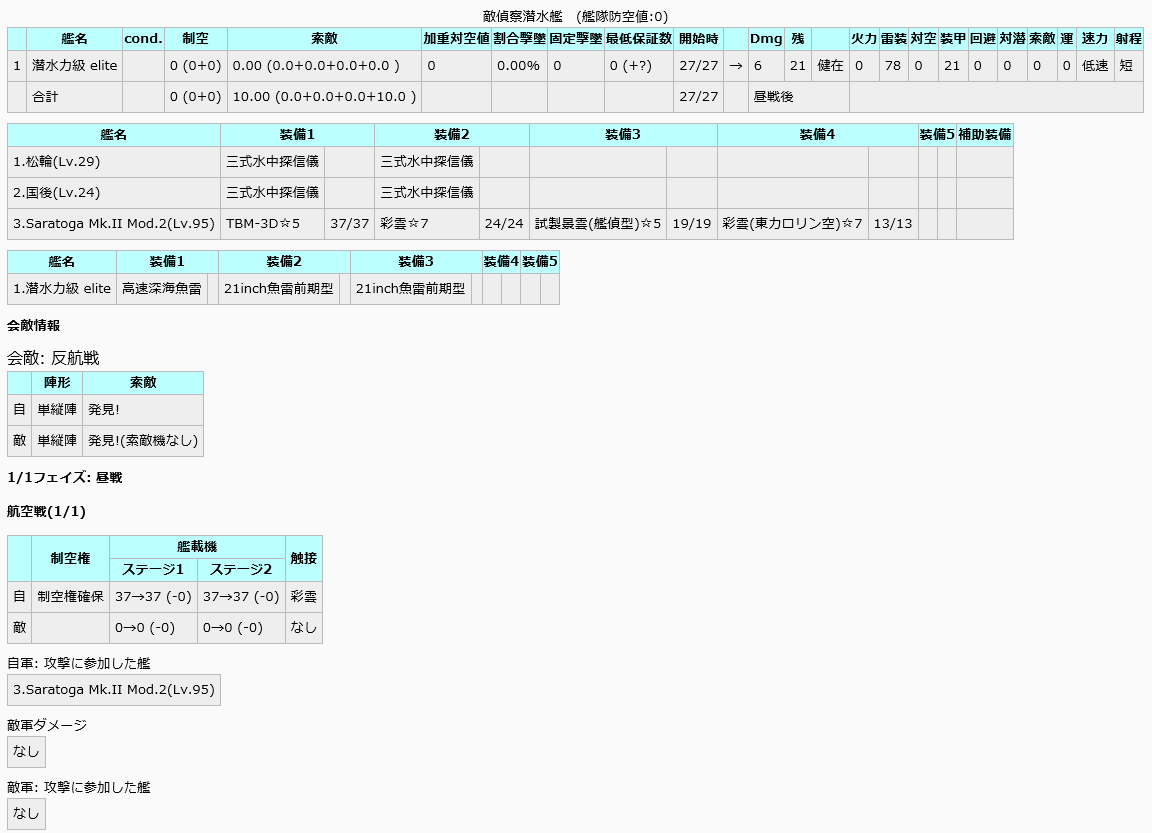Image resolution: width=1152 pixels, height=833 pixels.
Task: Select the 発見!(索敵機なし) detection cell
Action: point(143,441)
